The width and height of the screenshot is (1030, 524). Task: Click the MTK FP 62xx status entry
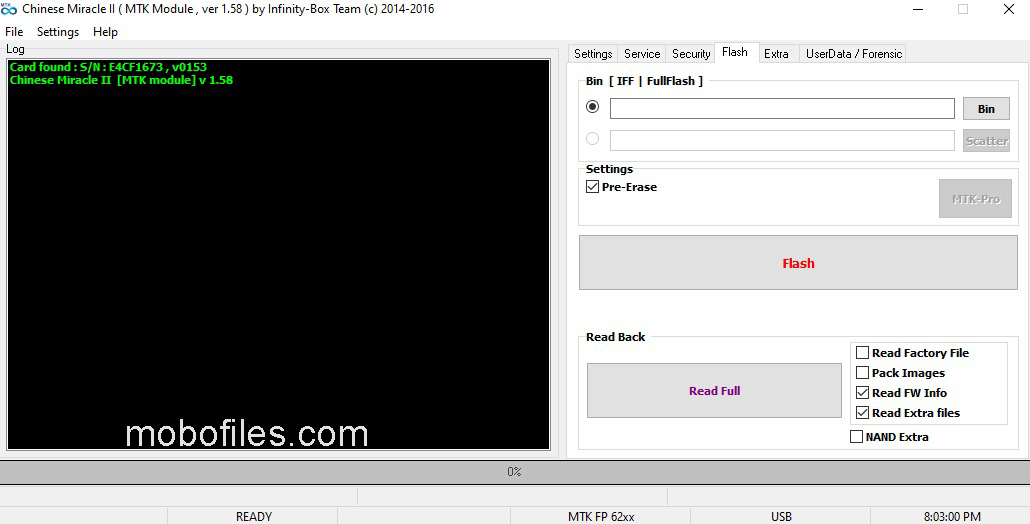click(x=601, y=516)
